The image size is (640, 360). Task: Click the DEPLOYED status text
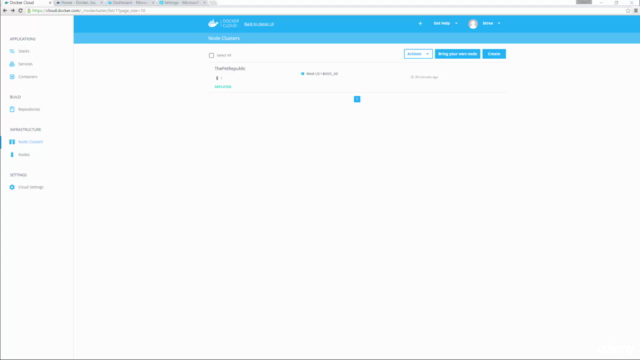coord(223,87)
